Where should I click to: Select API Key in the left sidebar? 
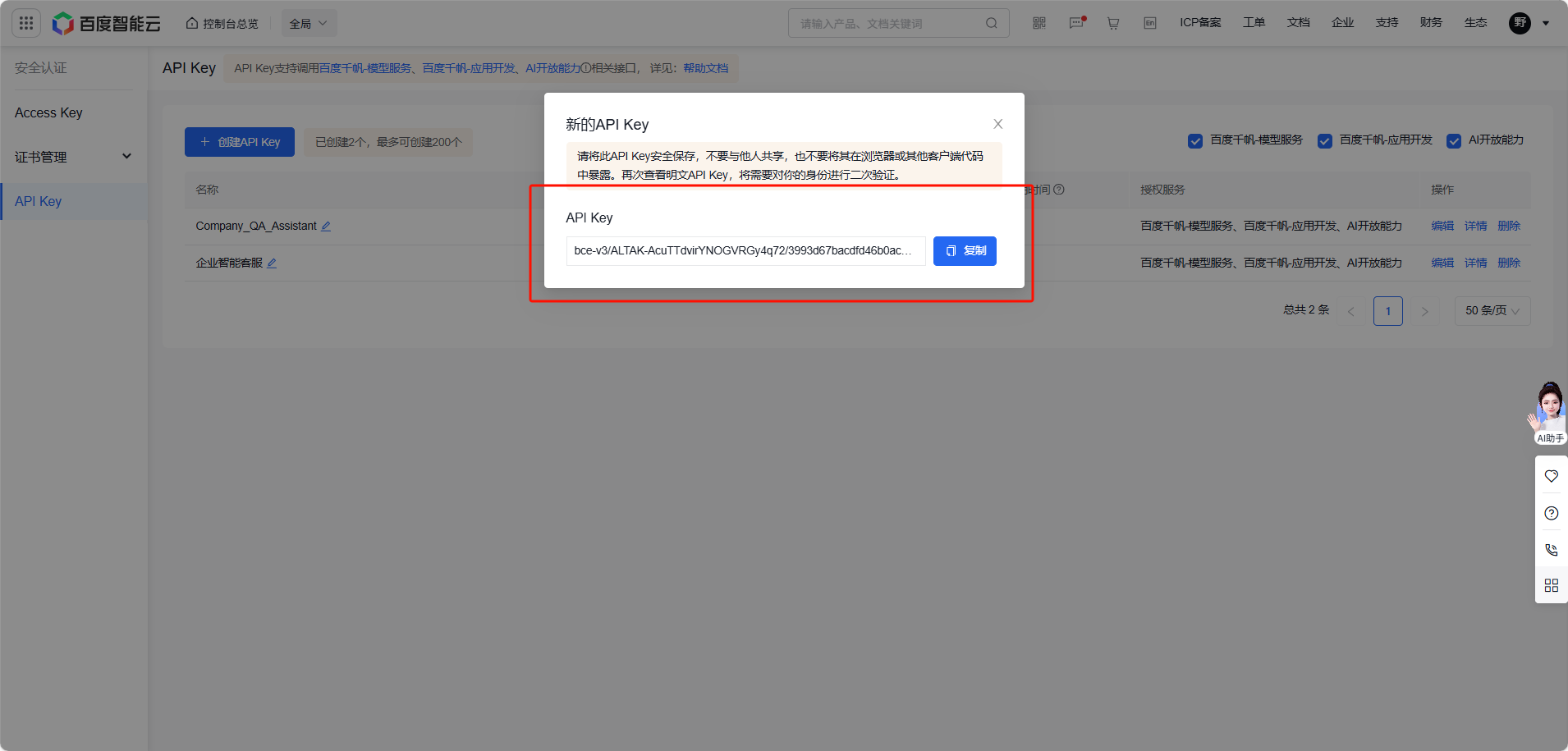coord(39,200)
